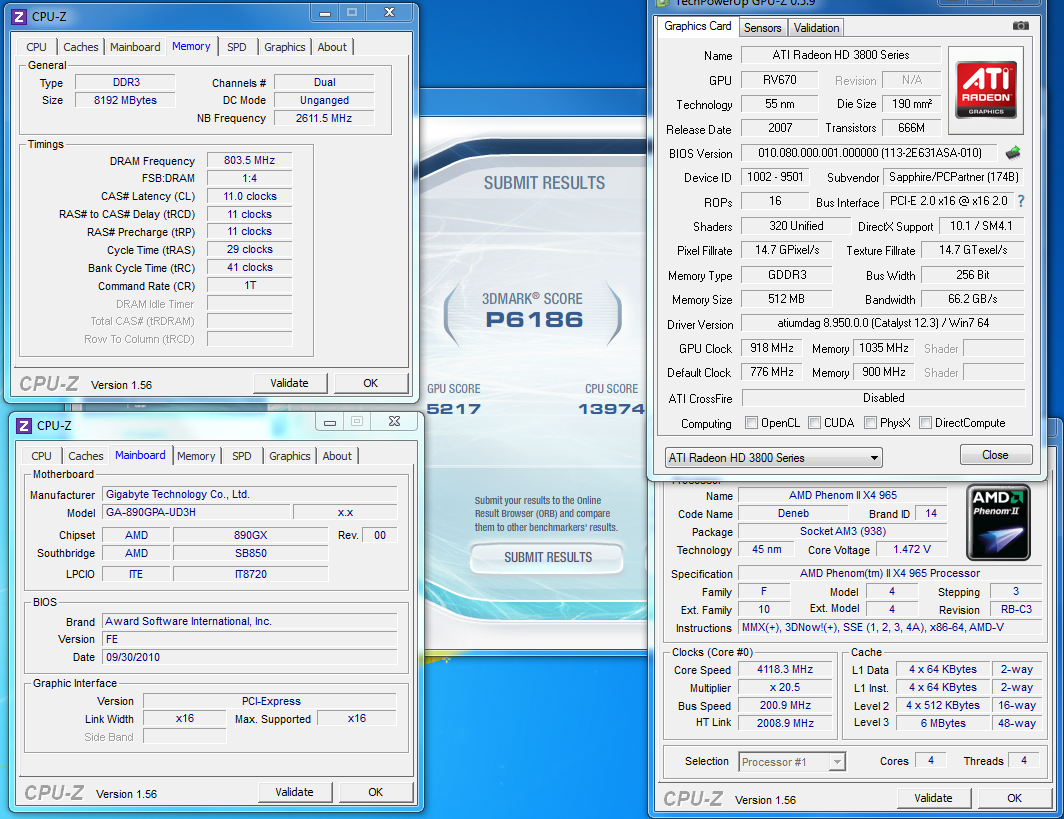Switch to Validation tab in GPU-Z
Image resolution: width=1064 pixels, height=819 pixels.
[x=816, y=28]
